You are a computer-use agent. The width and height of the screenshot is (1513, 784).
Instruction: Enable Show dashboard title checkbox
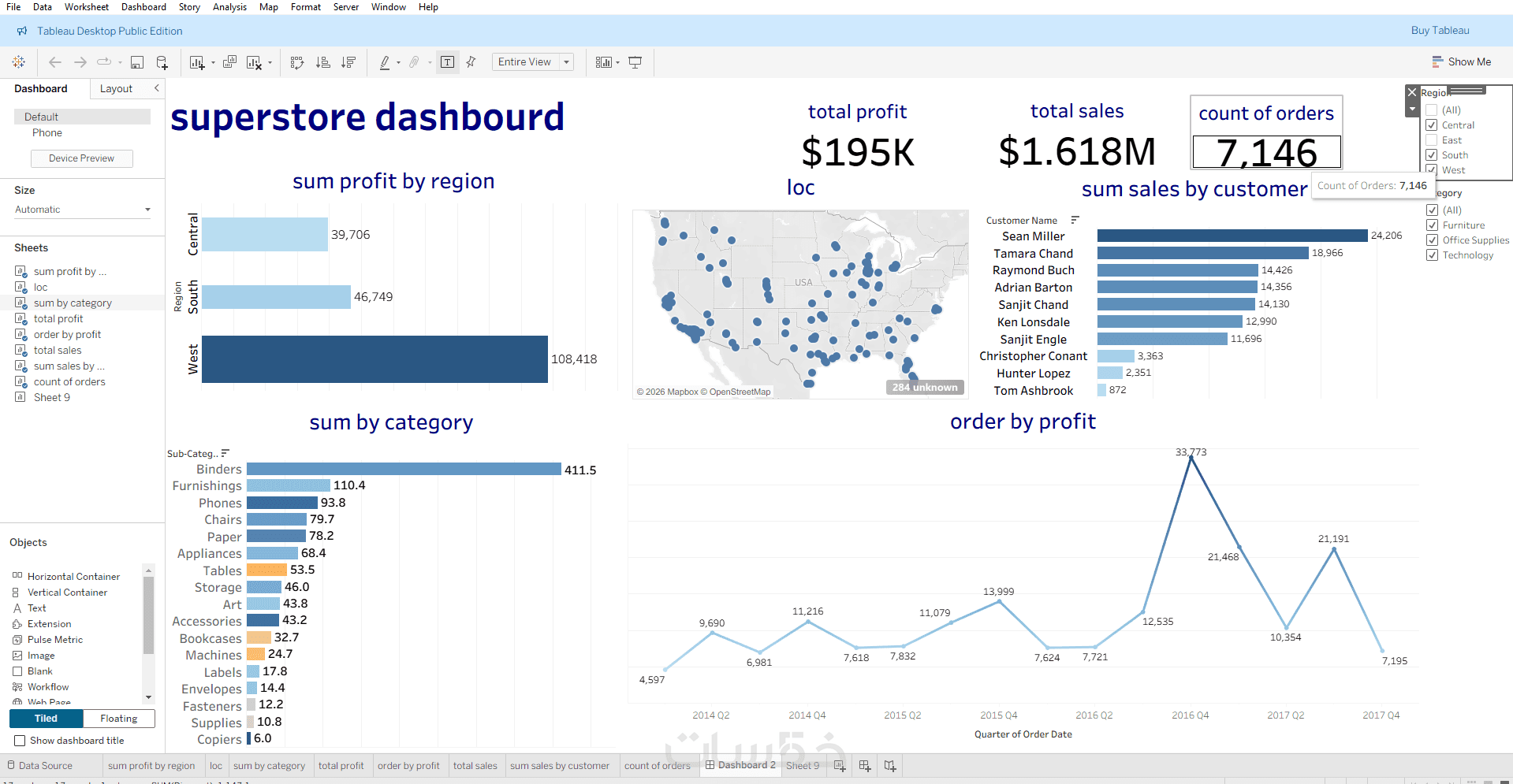click(x=20, y=741)
